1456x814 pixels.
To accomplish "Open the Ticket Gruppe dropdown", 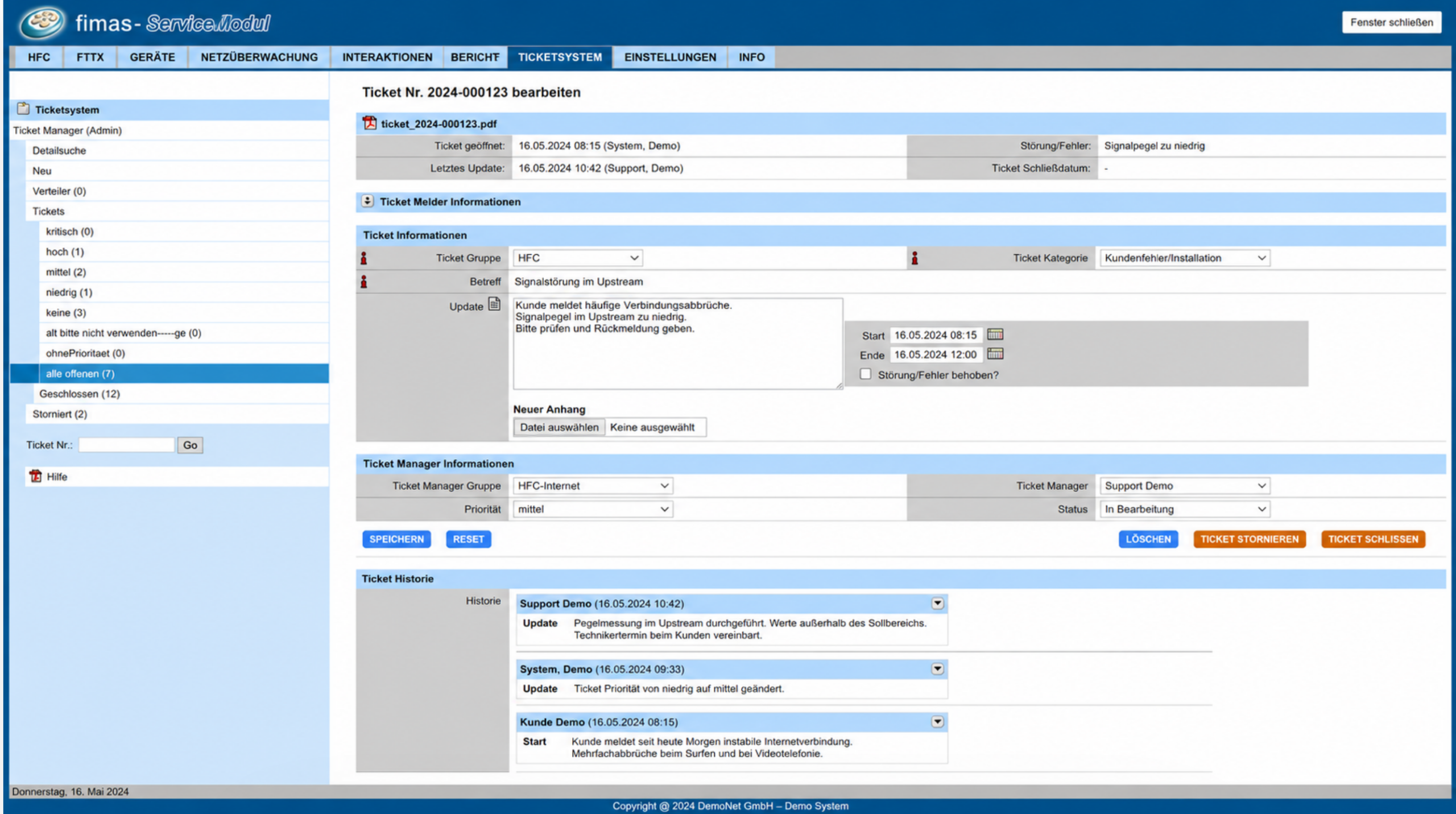I will 577,258.
